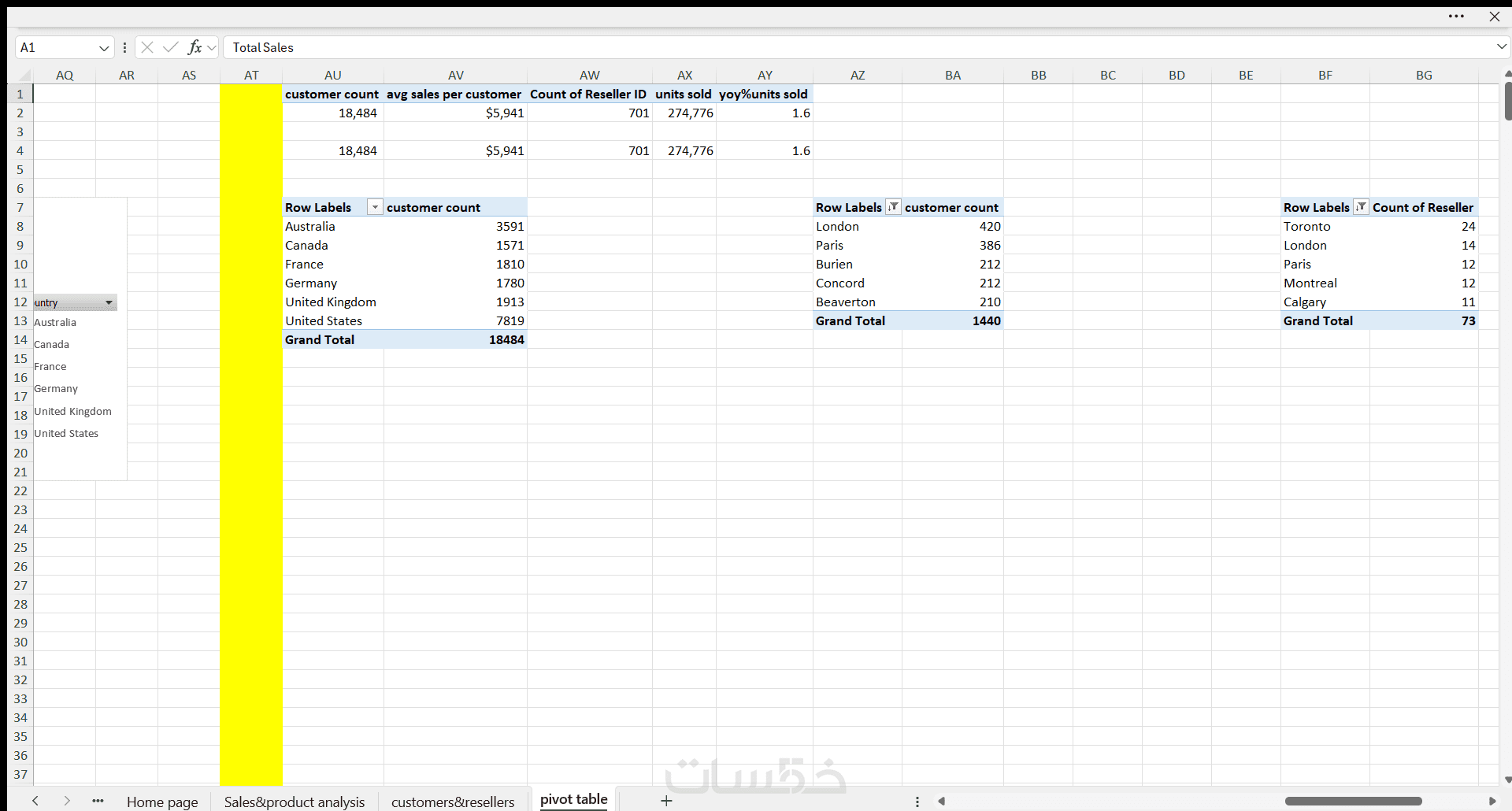Close the window with the X button
Image resolution: width=1512 pixels, height=811 pixels.
click(1494, 16)
